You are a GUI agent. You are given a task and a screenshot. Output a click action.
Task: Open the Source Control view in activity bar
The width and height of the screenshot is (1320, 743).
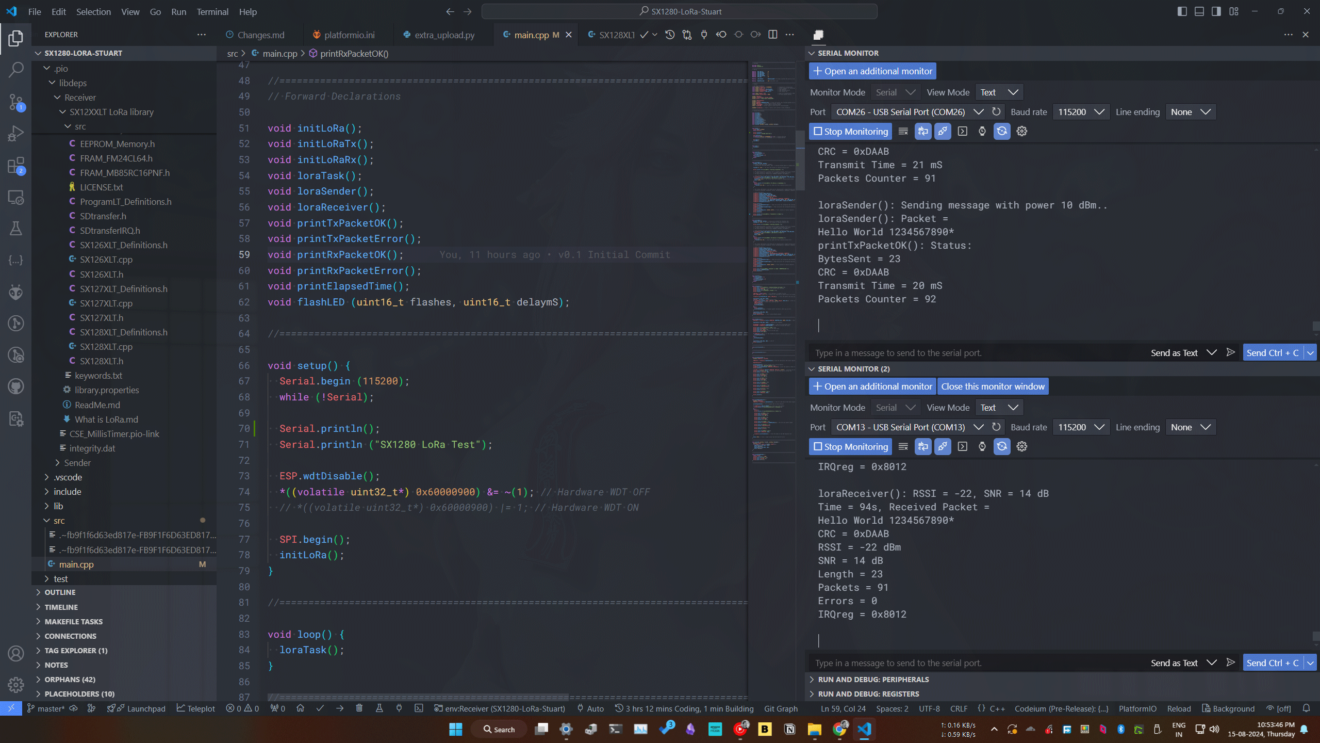(x=16, y=102)
